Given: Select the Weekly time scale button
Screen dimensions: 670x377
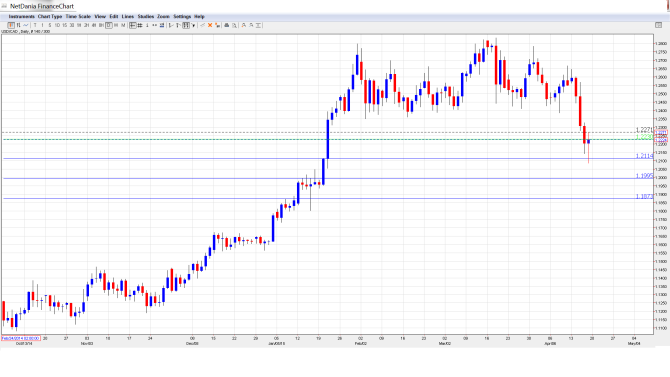Looking at the screenshot, I should (116, 25).
